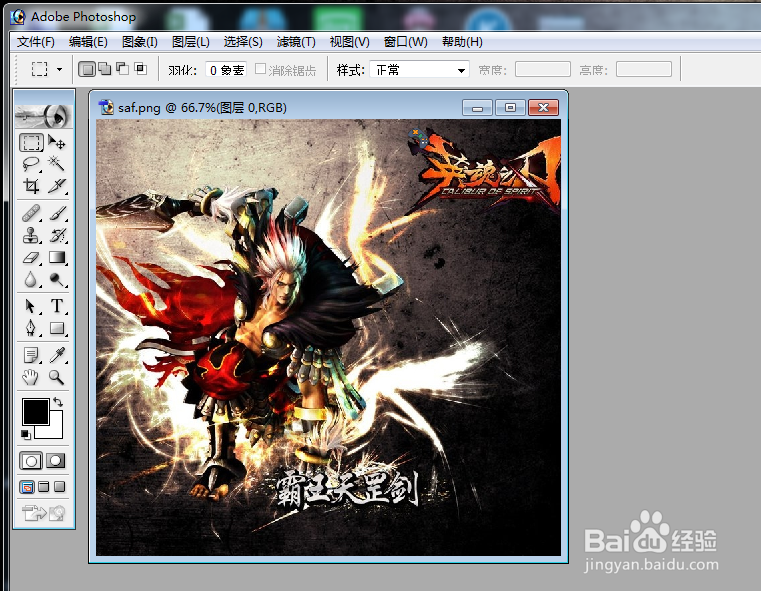Minimize the saf.png document window
The height and width of the screenshot is (591, 761).
point(478,108)
